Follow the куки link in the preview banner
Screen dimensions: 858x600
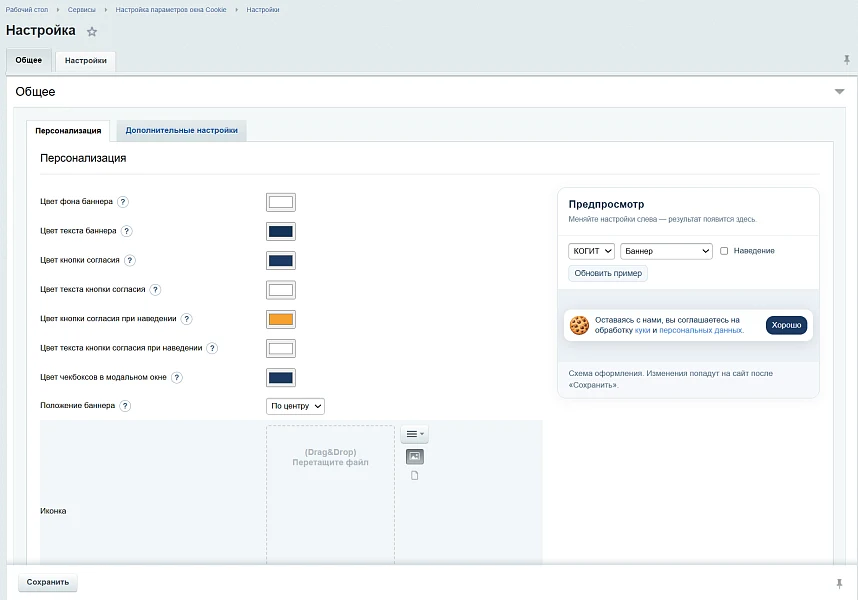642,330
